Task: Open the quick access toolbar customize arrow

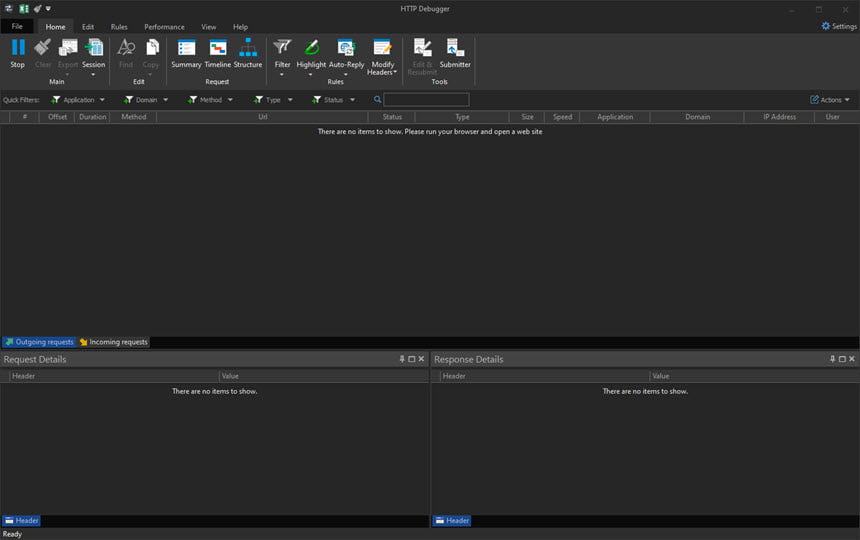Action: point(48,8)
